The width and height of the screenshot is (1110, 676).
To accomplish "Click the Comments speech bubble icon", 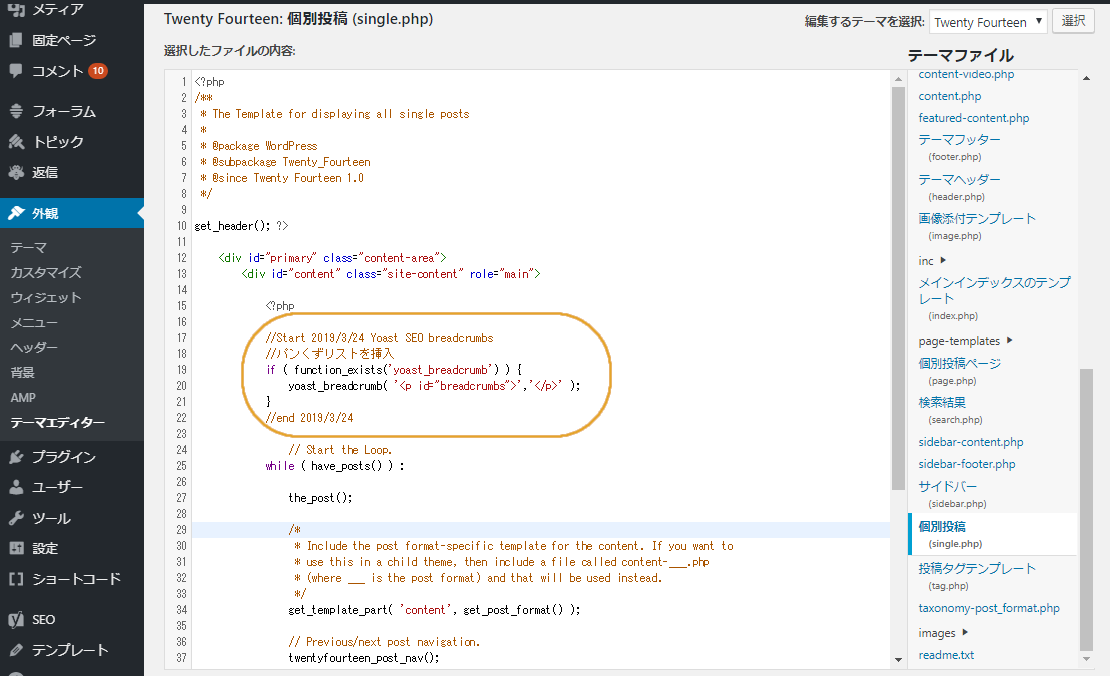I will [16, 71].
